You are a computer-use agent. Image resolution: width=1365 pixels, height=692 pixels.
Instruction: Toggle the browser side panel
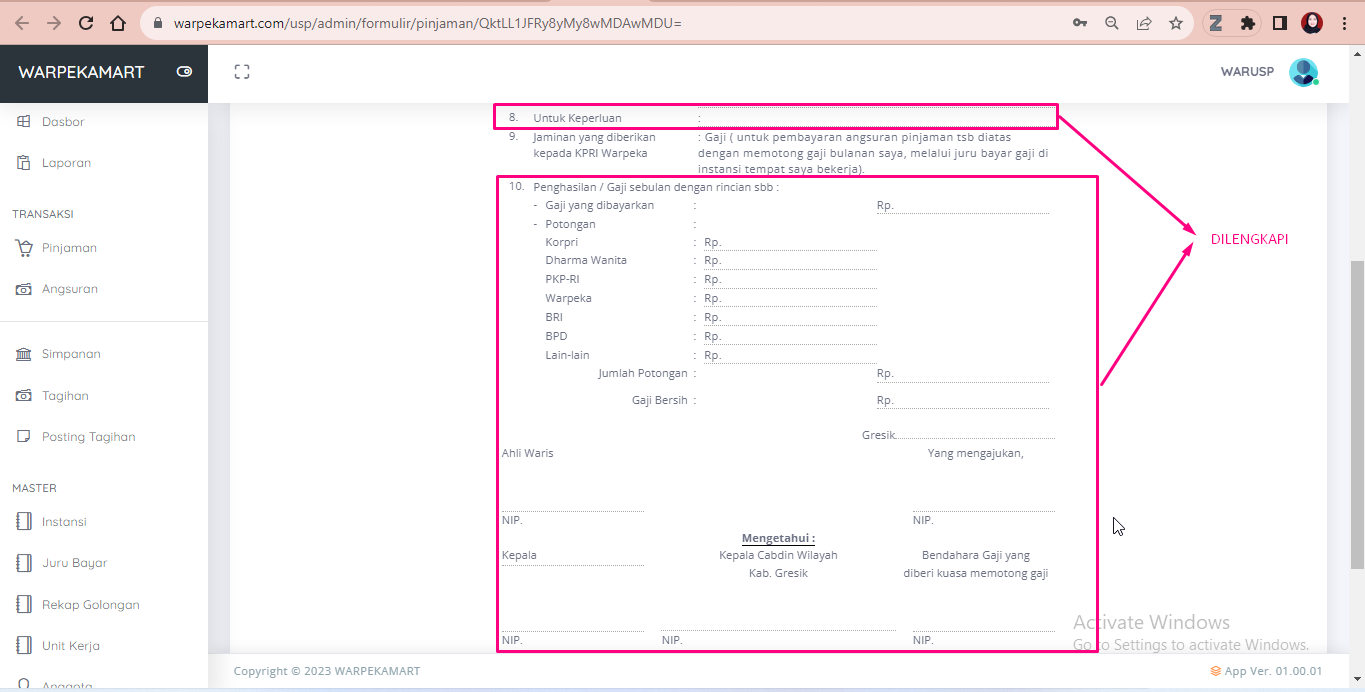point(1280,23)
